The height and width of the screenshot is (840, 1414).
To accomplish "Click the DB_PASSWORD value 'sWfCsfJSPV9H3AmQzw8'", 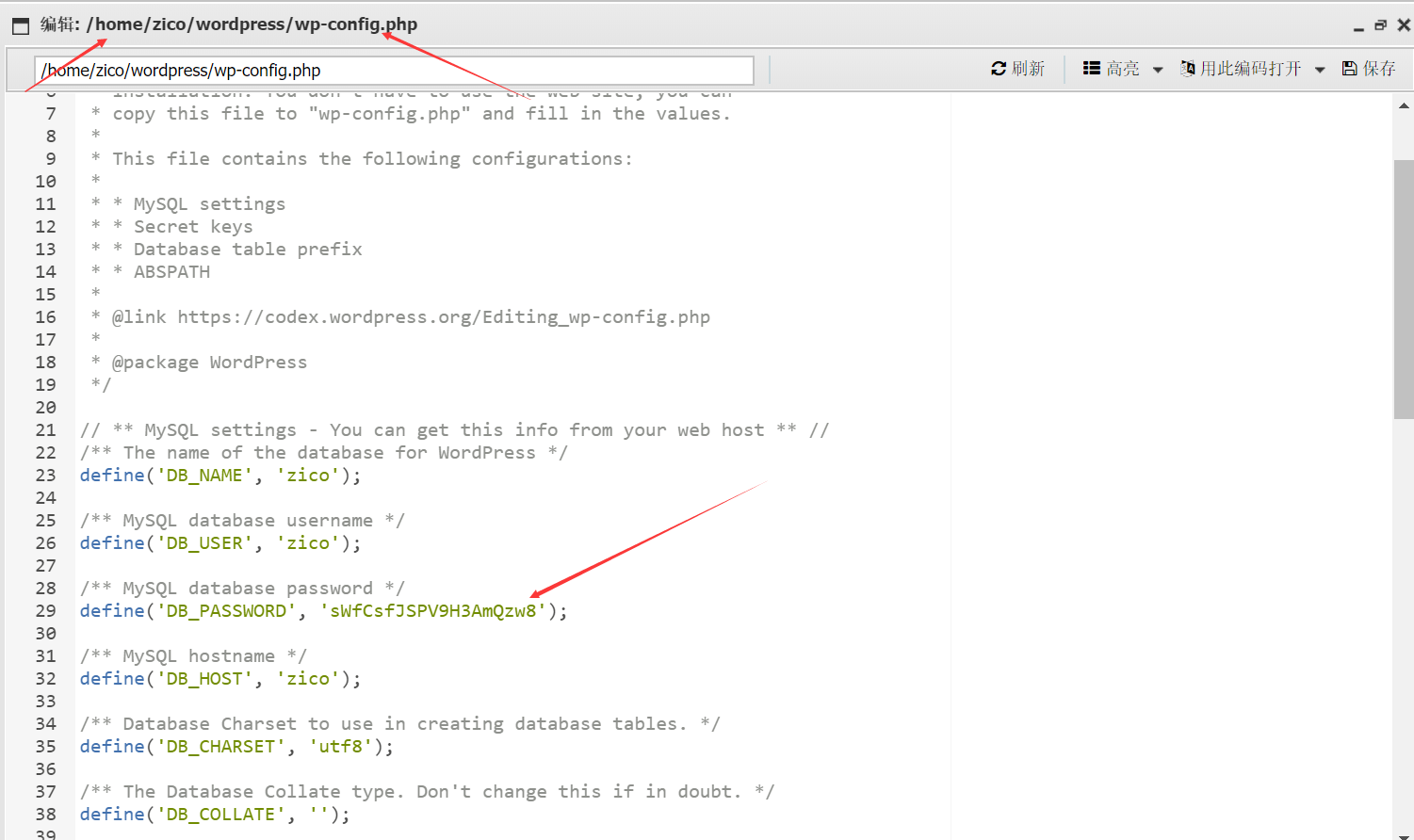I will tap(433, 611).
